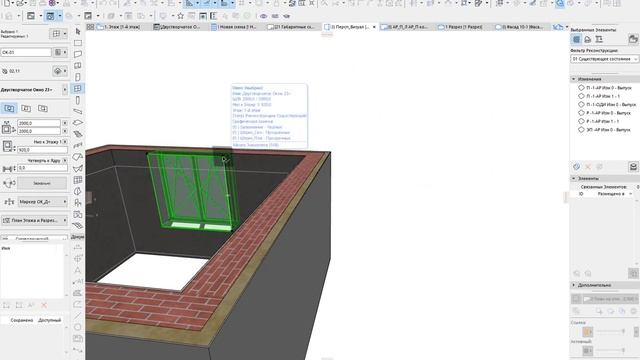Screen dimensions: 640x360
Task: Click the New document icon in top toolbar
Action: [7, 3]
